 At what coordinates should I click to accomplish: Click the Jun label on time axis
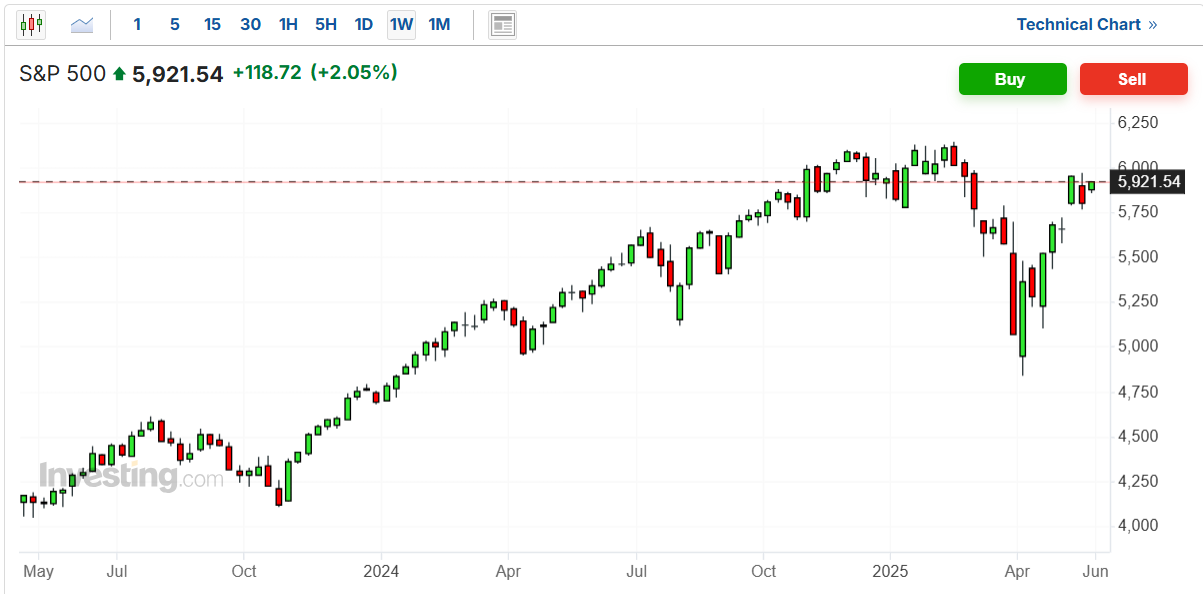point(1095,572)
